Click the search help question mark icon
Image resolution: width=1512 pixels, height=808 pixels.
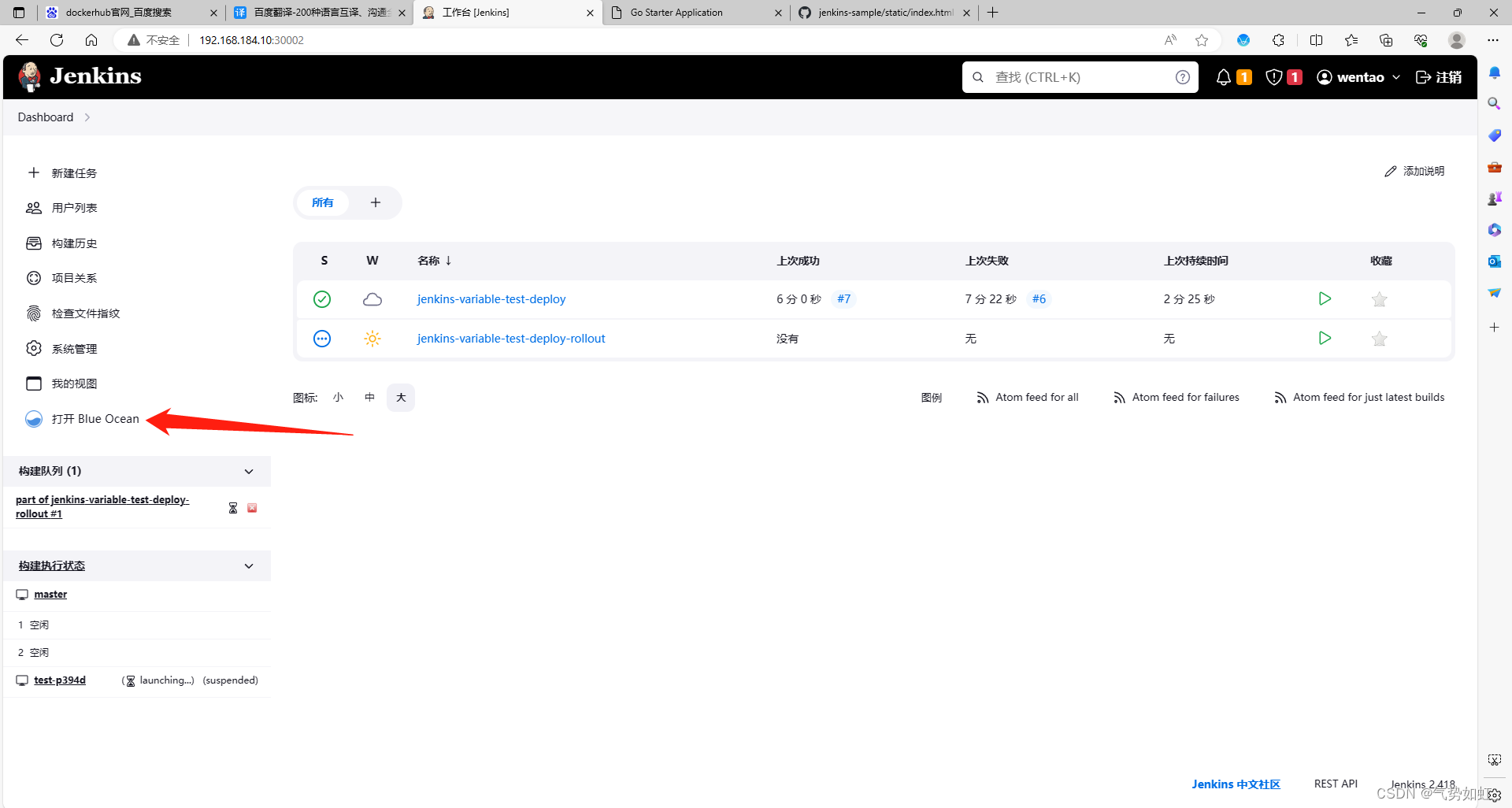coord(1182,77)
